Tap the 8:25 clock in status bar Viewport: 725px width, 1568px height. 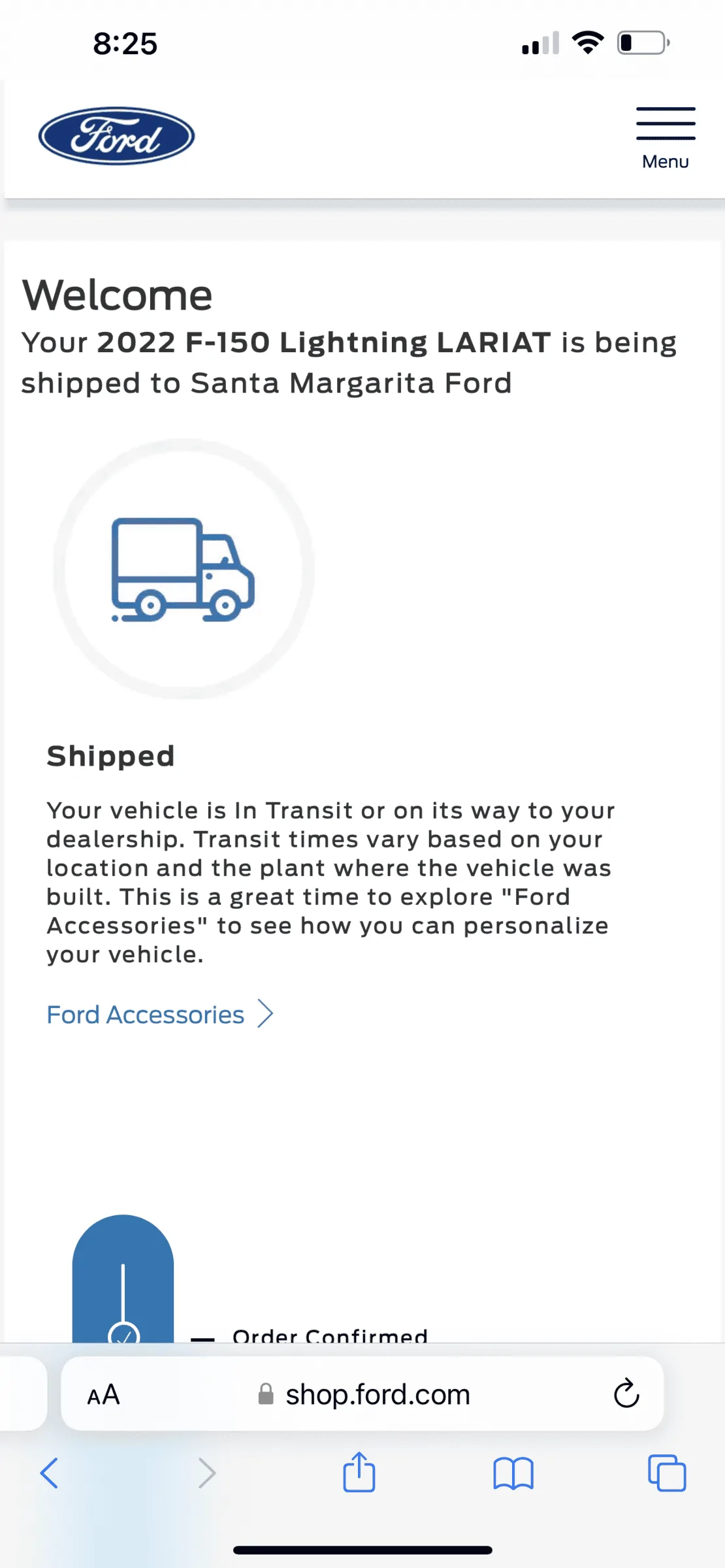[x=125, y=44]
